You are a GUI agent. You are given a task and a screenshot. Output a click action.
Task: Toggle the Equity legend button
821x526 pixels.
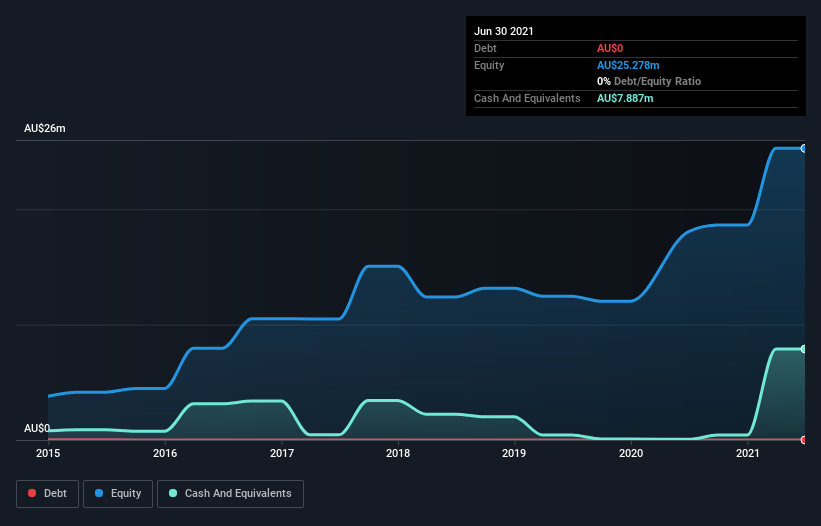(x=118, y=494)
